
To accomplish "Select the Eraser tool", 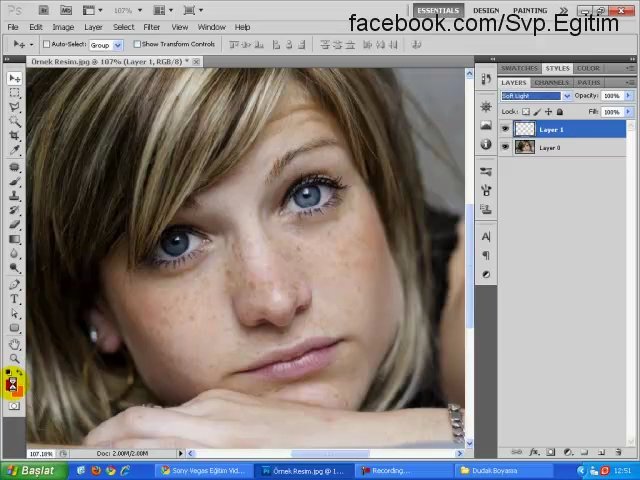I will point(15,224).
